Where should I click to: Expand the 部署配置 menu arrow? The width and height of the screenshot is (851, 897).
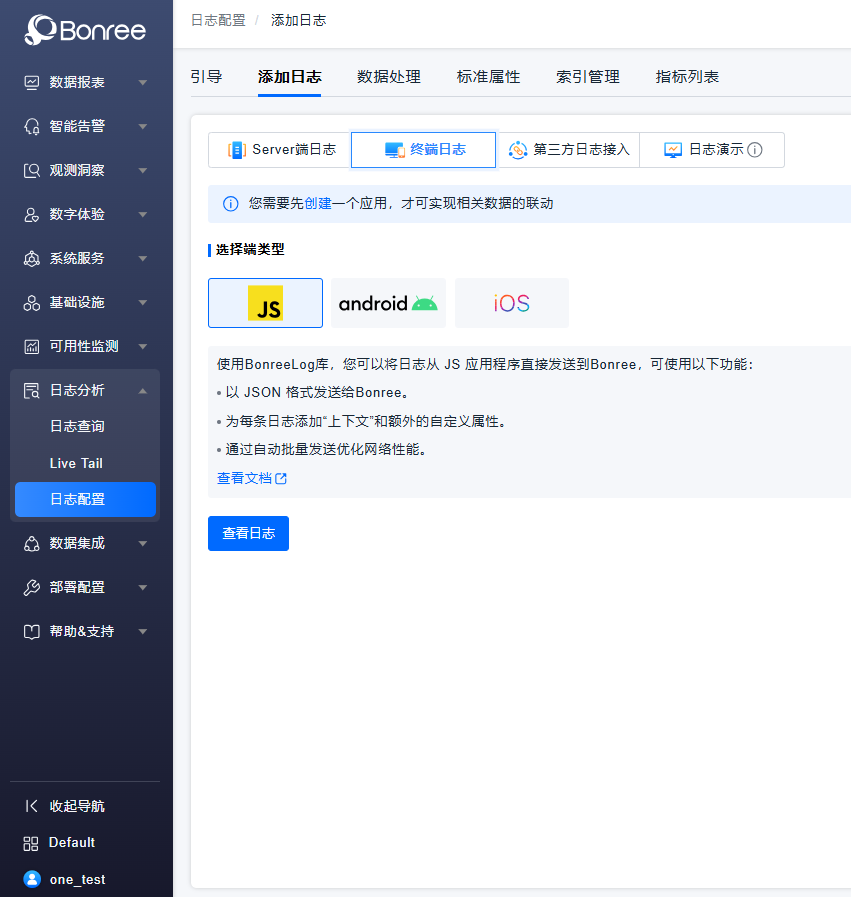(143, 587)
